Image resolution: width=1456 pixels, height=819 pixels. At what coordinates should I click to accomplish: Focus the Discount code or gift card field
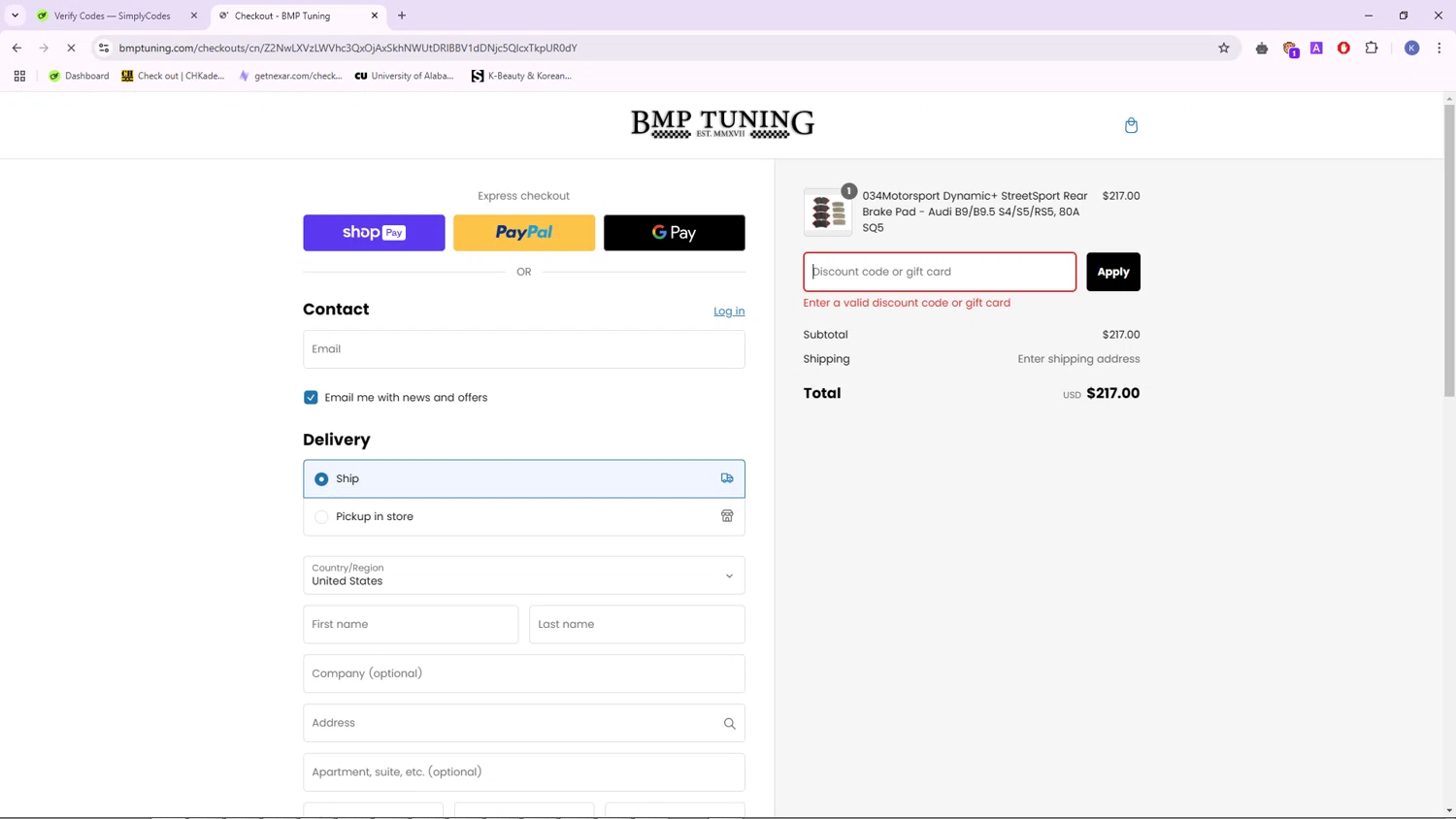pos(940,272)
